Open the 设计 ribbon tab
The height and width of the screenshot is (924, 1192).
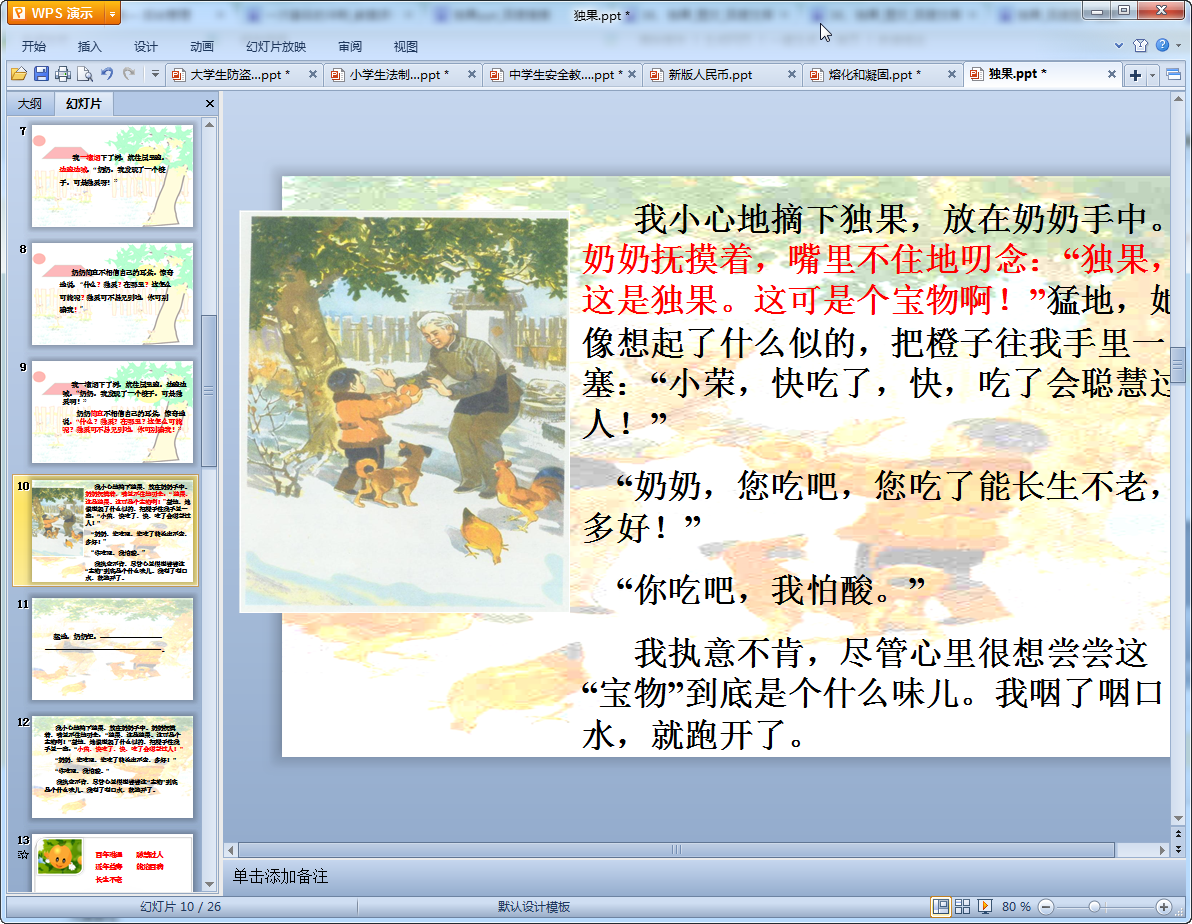(x=145, y=46)
